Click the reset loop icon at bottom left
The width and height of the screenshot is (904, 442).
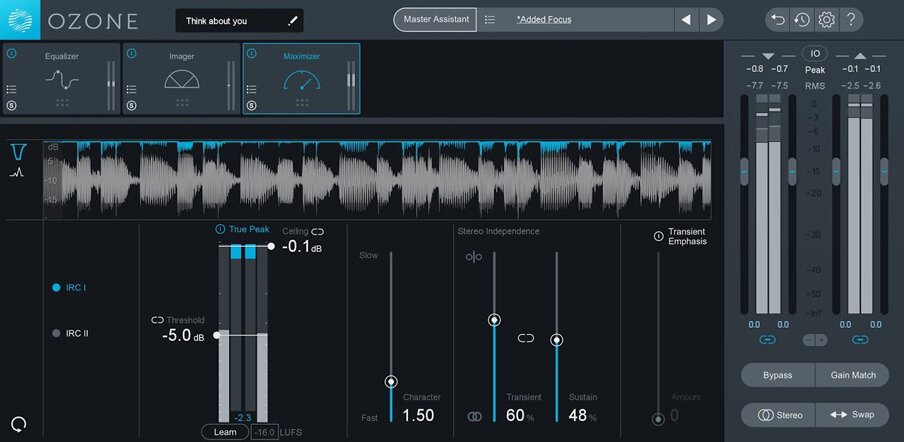click(x=18, y=425)
